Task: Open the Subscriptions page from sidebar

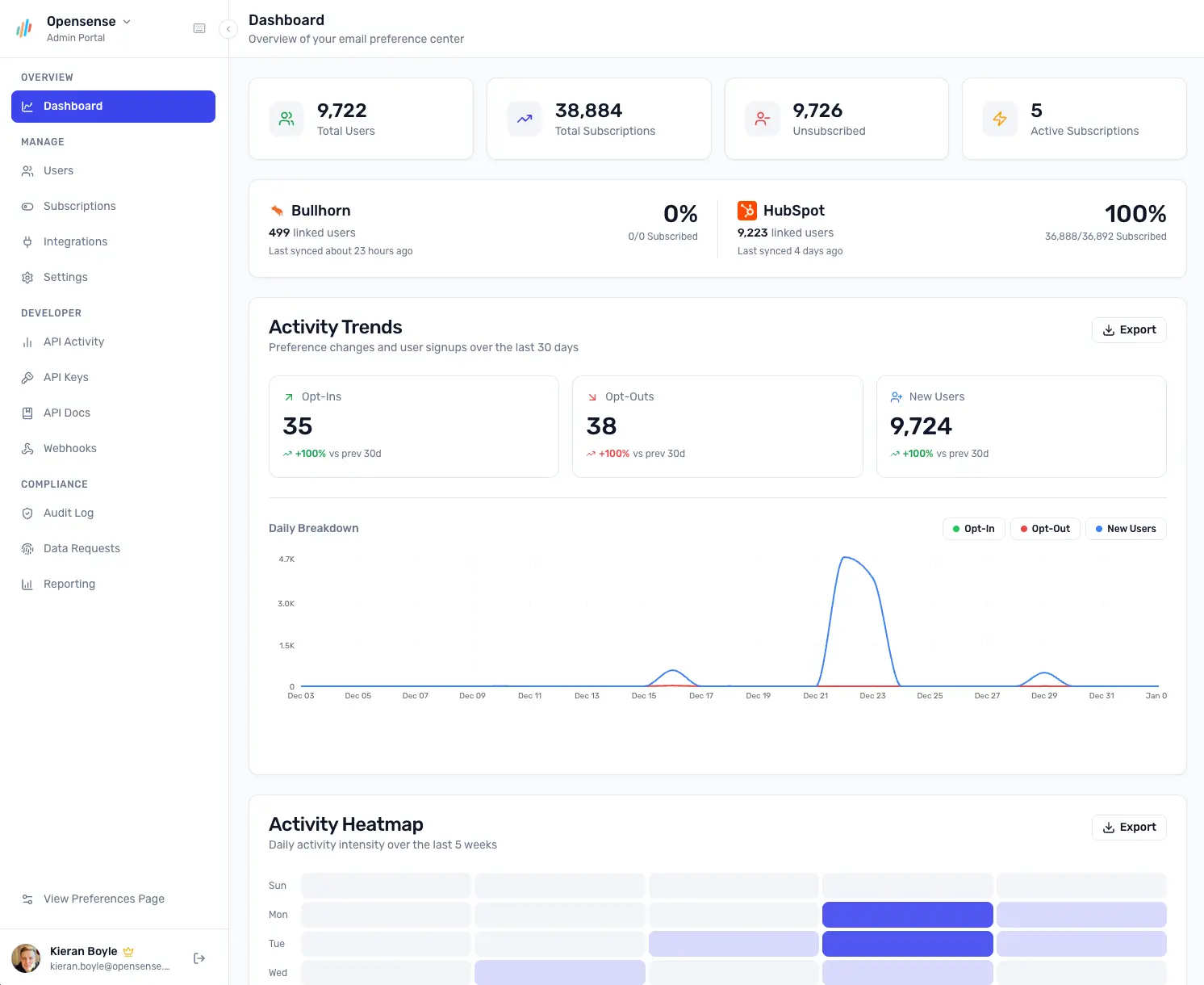Action: click(x=79, y=206)
